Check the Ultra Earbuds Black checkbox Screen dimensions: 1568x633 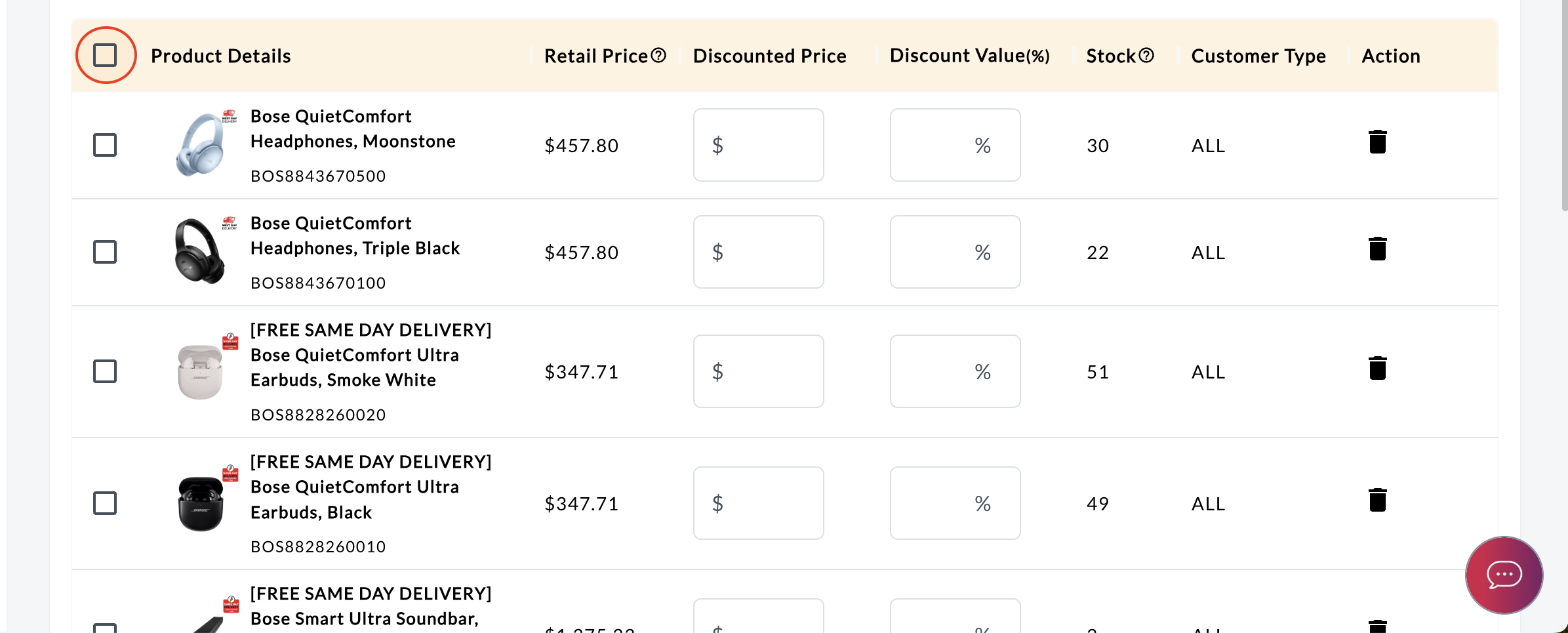coord(105,503)
